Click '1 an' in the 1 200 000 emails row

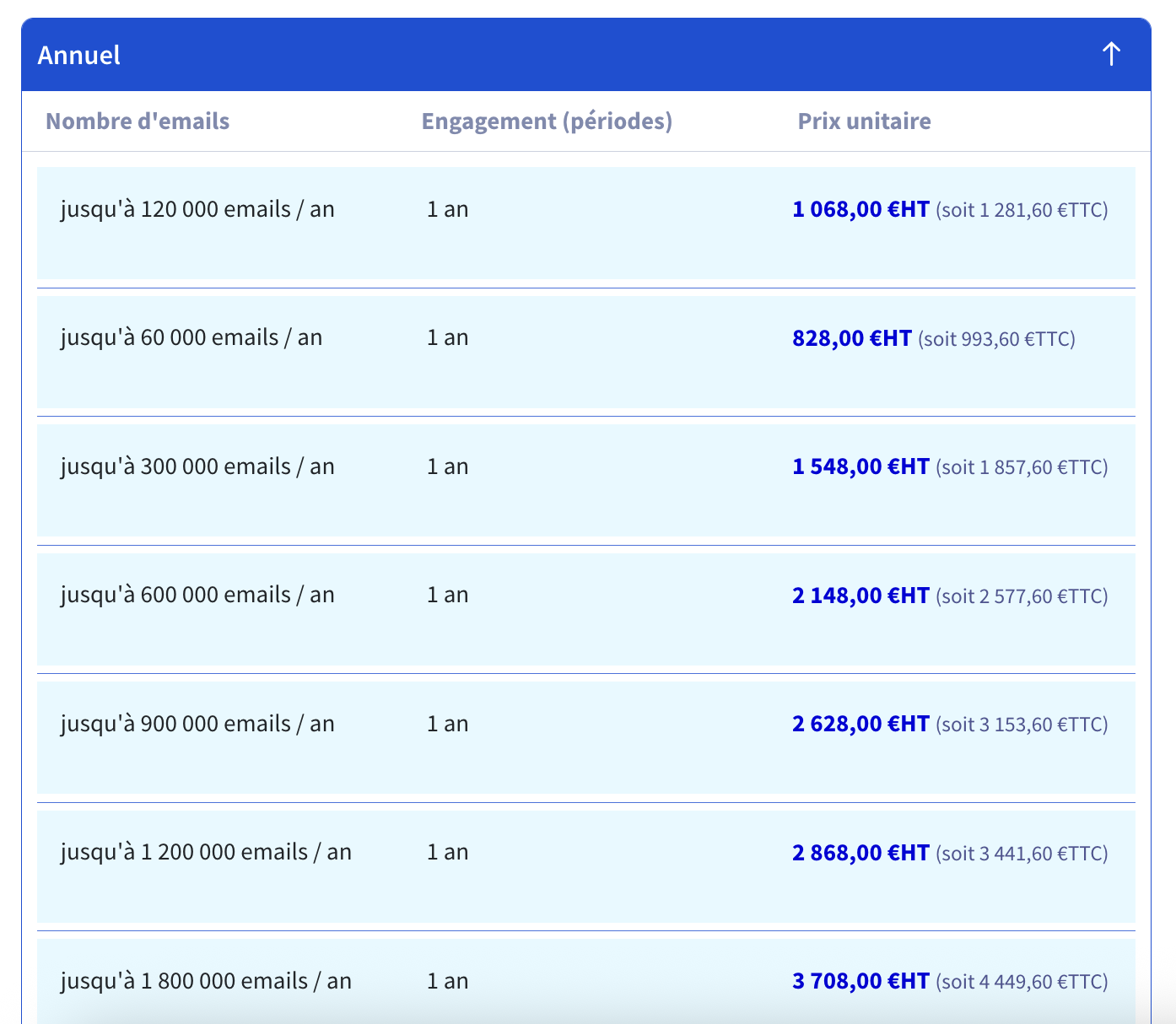447,853
